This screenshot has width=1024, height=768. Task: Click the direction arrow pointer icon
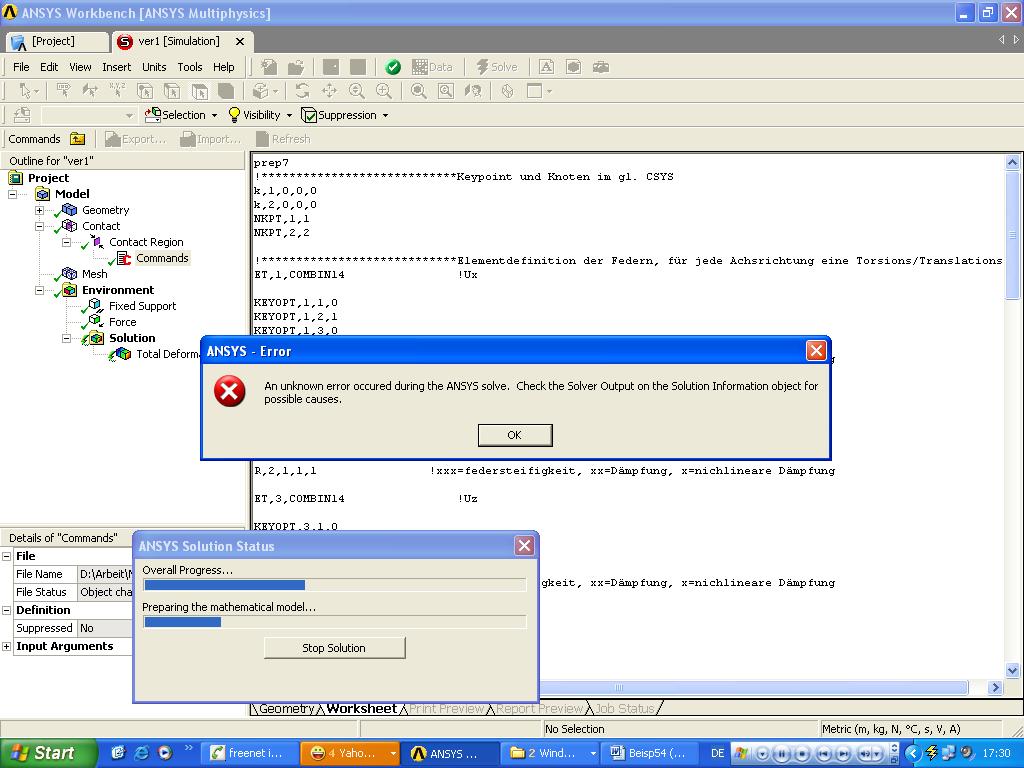90,91
